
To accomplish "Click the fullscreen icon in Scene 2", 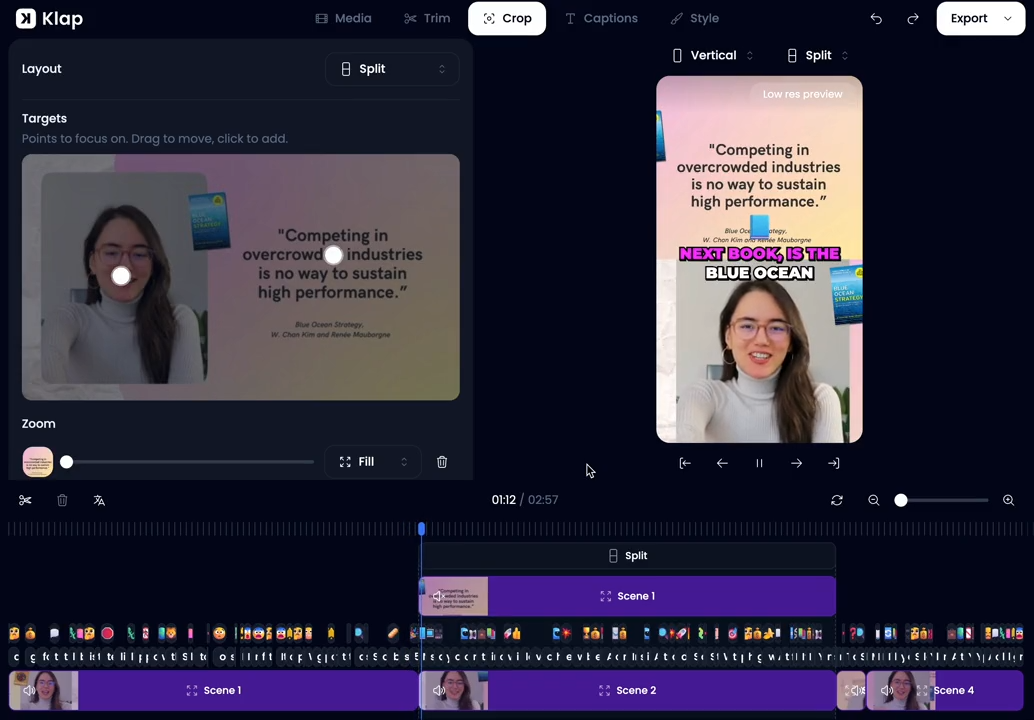I will click(x=604, y=690).
